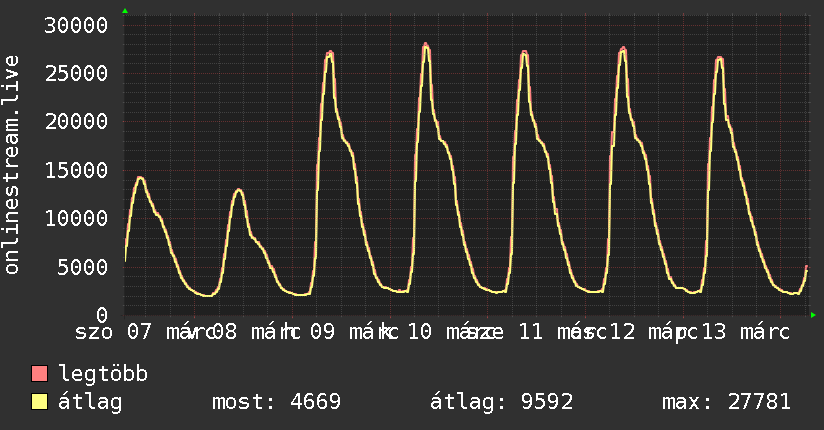Click the 30000 y-axis label
Screen dimensions: 824x430
(x=76, y=25)
